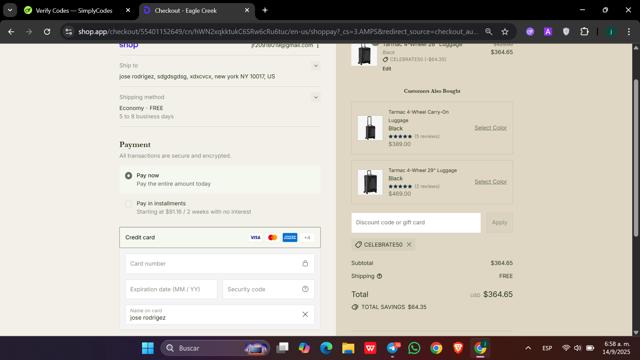
Task: View site information icon in address bar
Action: [69, 31]
